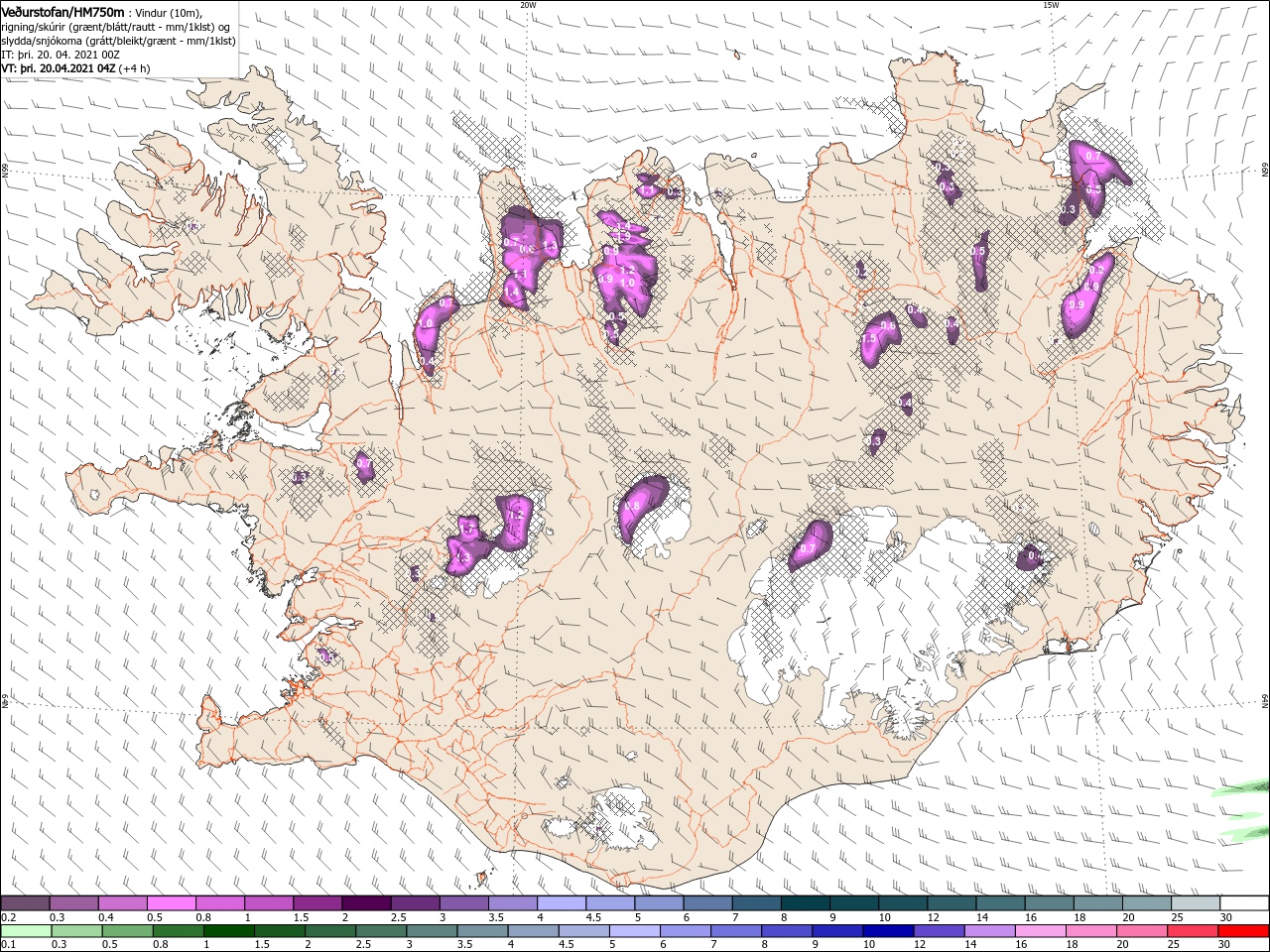Screen dimensions: 1270x952
Task: Pick the bright pink snow swatch at 0.5
Action: [x=171, y=904]
